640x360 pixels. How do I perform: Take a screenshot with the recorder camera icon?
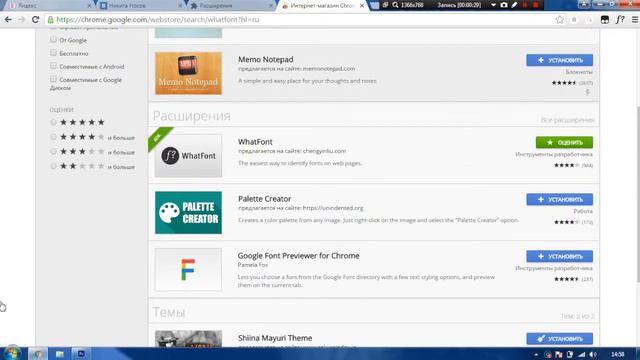[504, 5]
